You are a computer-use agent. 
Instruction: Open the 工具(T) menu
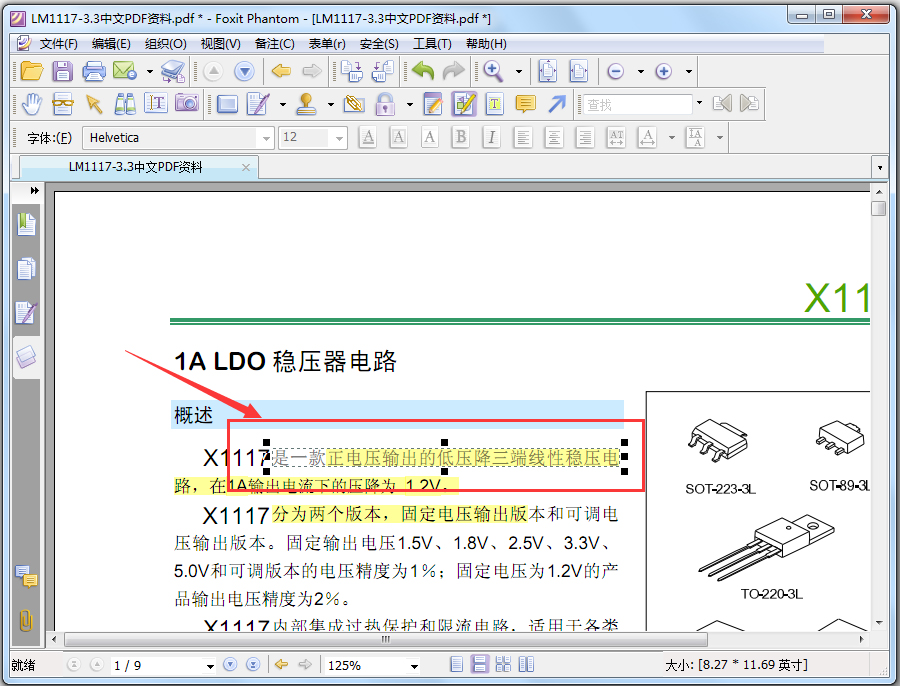click(x=432, y=44)
